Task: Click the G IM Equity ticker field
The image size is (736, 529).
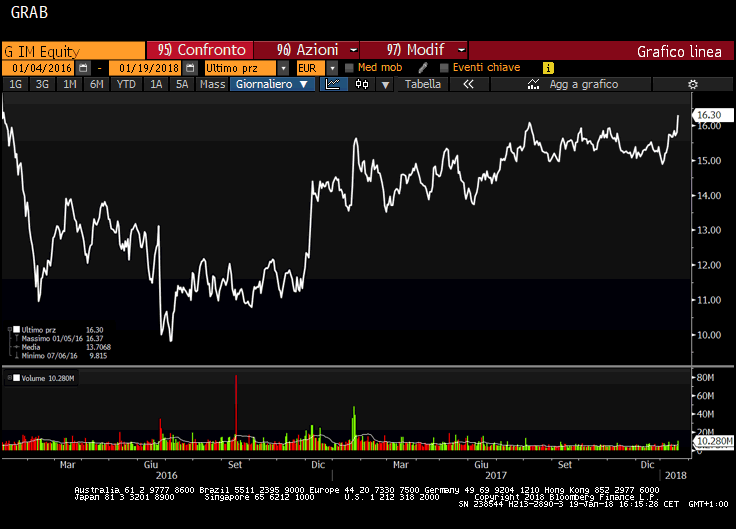Action: 73,51
